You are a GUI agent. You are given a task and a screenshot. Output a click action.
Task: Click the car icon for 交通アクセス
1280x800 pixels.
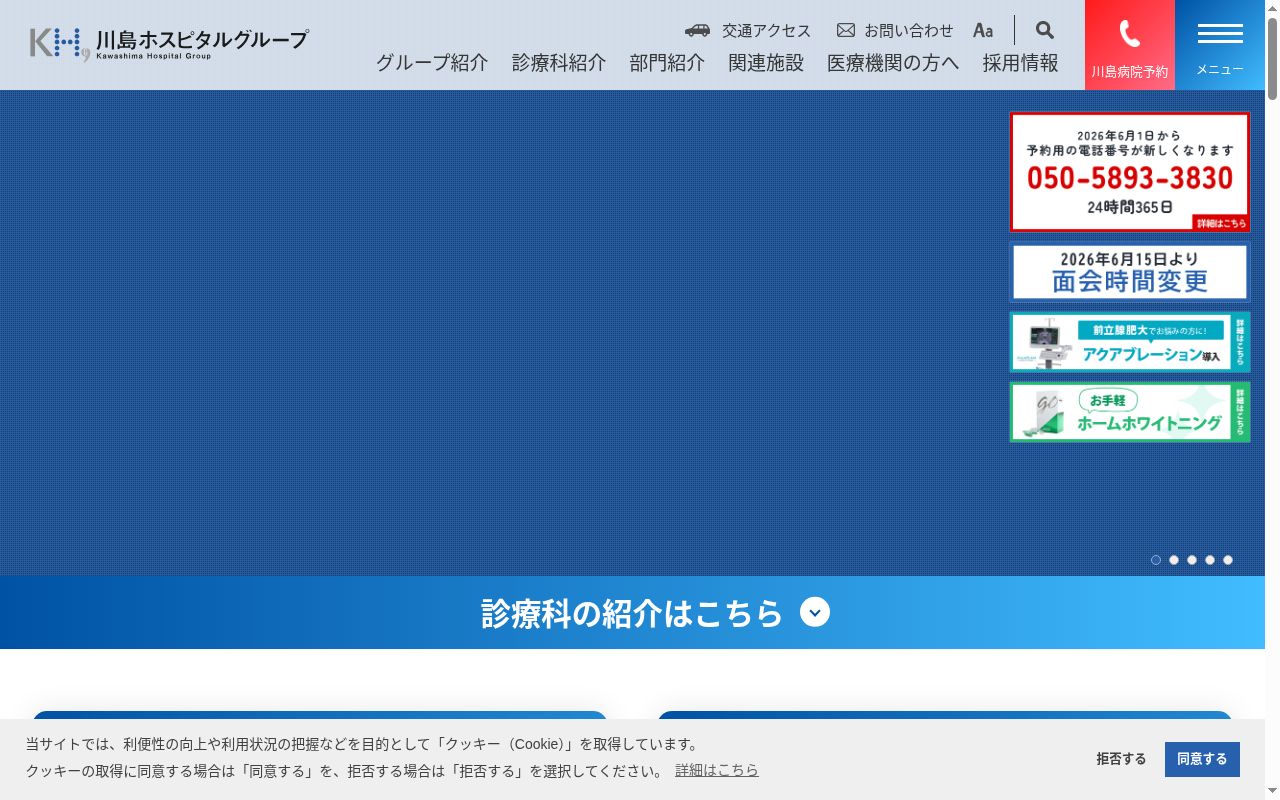click(x=697, y=30)
